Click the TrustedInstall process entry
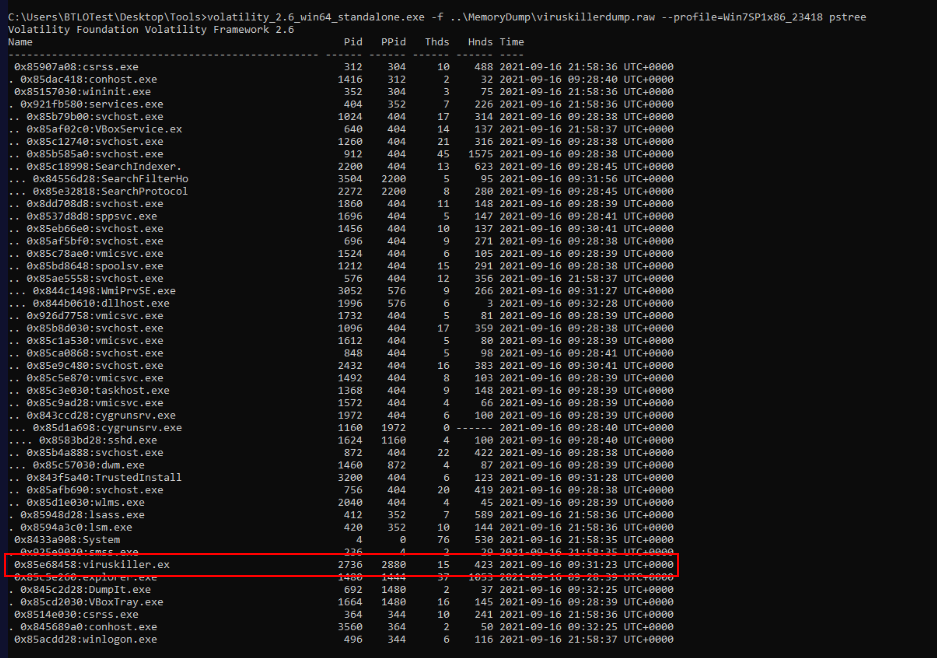The width and height of the screenshot is (937, 658). tap(105, 478)
